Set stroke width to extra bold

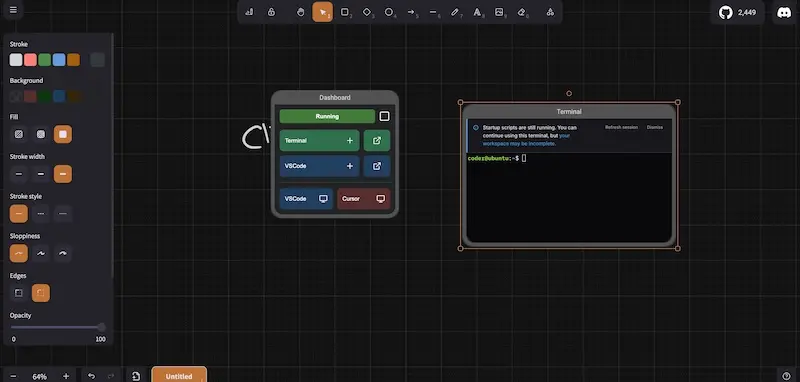pos(63,174)
